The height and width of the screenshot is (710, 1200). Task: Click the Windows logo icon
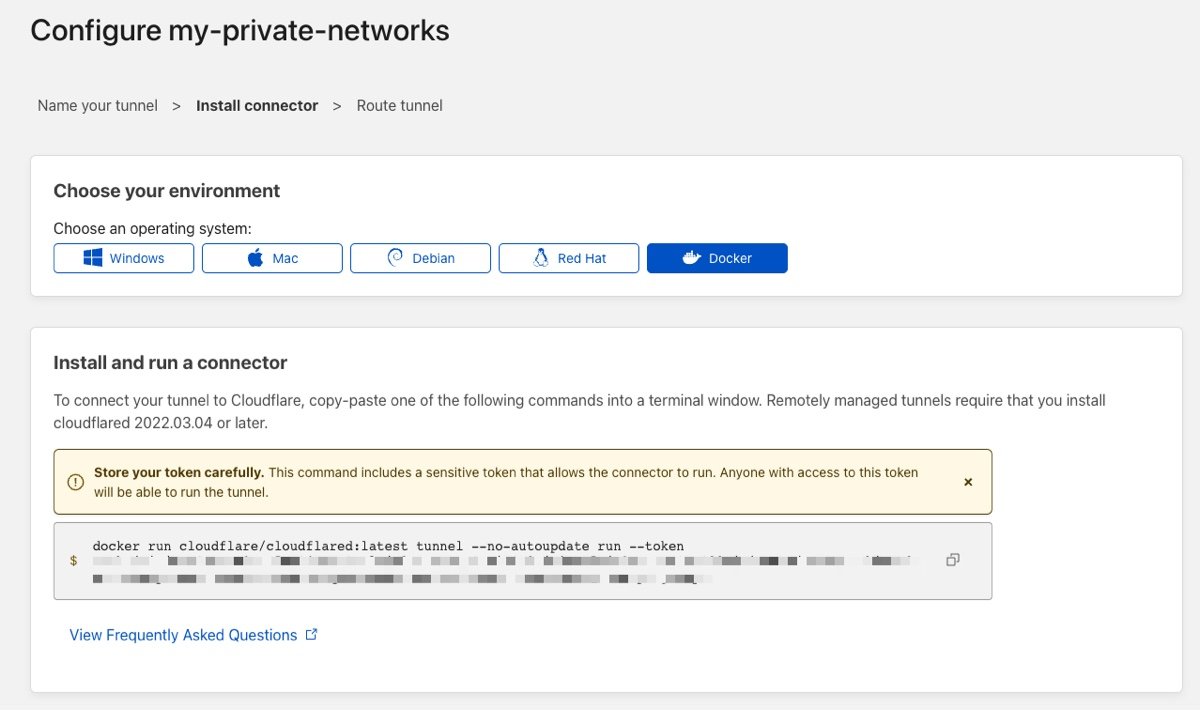click(x=93, y=258)
